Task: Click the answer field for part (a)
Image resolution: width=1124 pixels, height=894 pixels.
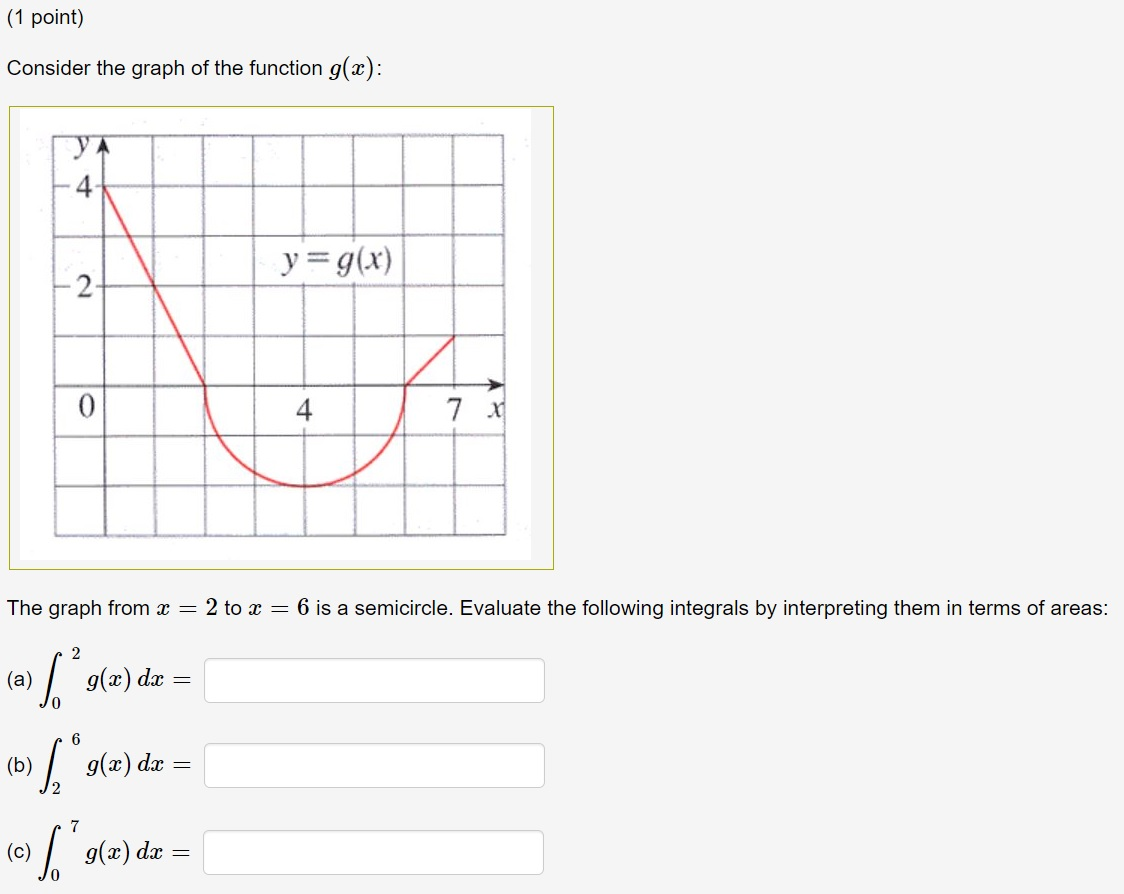Action: coord(373,680)
